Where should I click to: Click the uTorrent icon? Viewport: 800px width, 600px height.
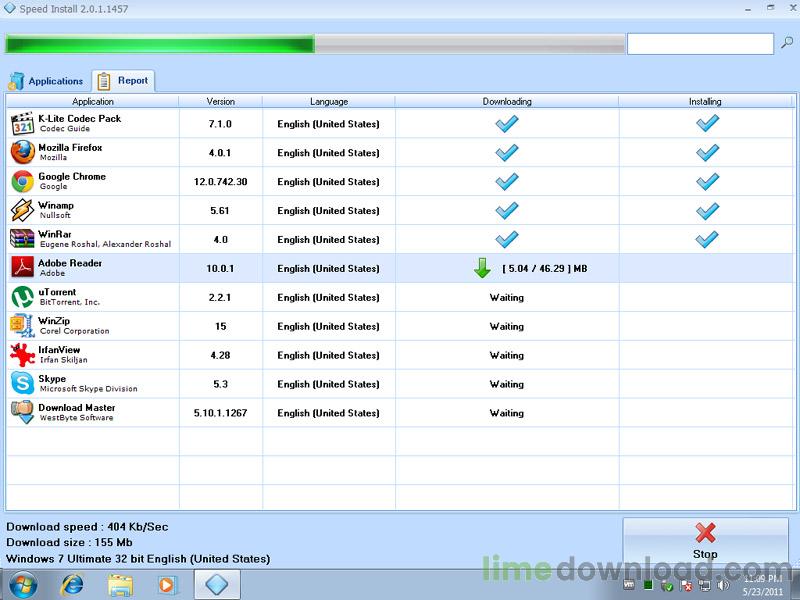point(22,297)
